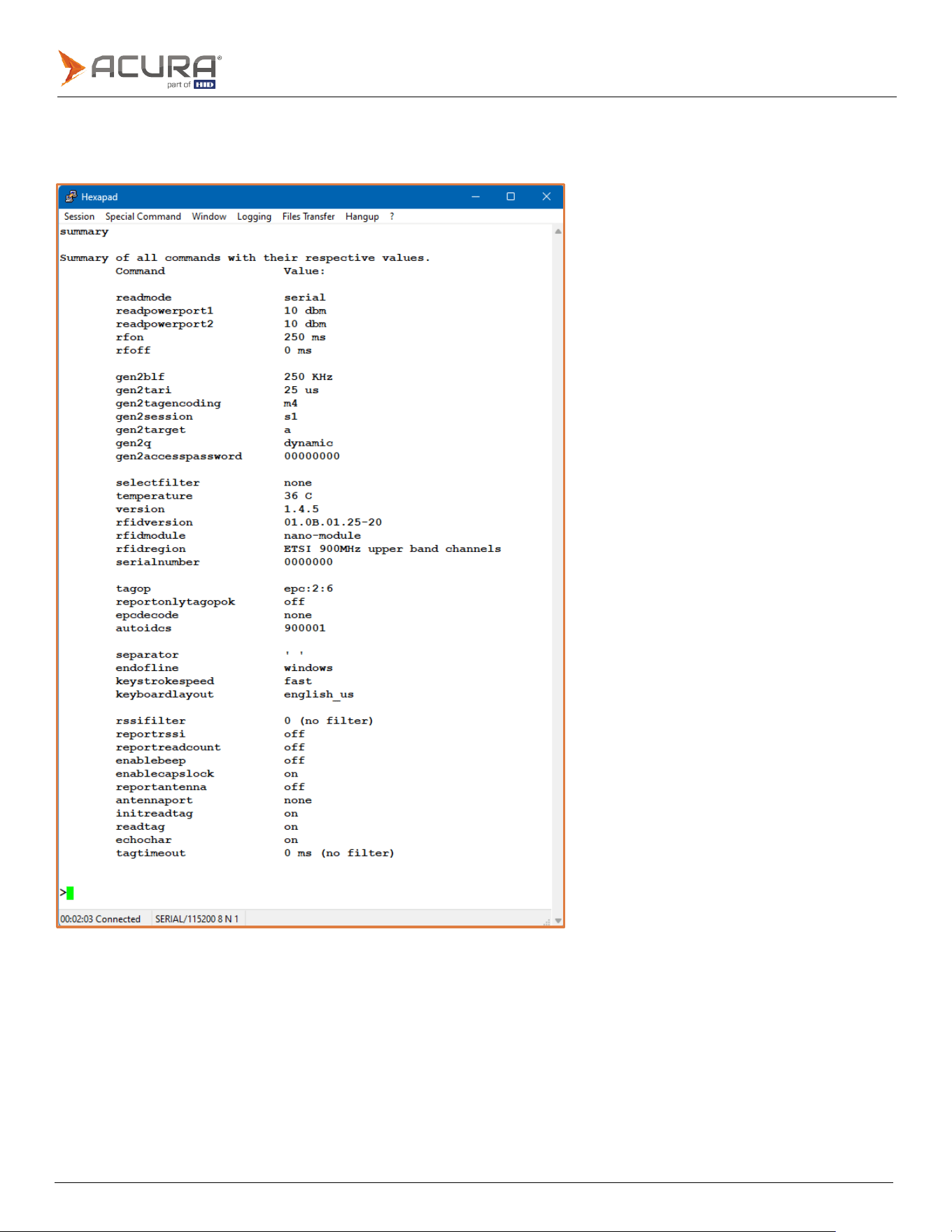Click the scrollbar down arrow
Viewport: 952px width, 1232px height.
click(558, 921)
